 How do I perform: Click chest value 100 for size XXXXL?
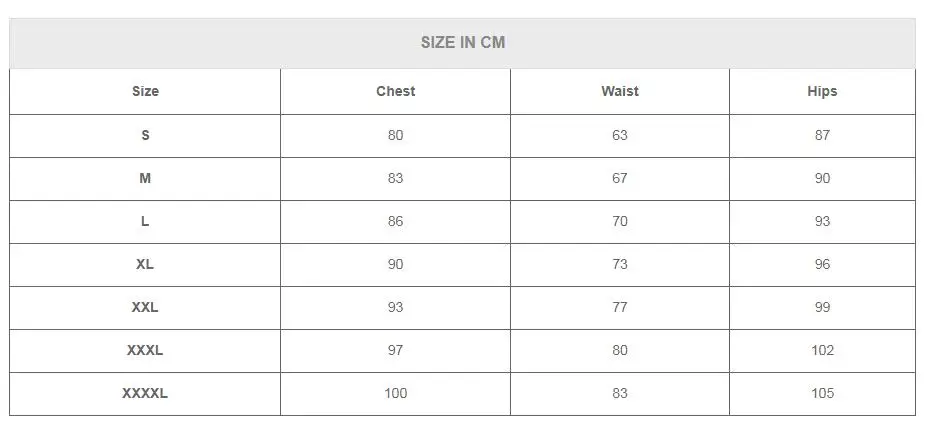point(396,393)
